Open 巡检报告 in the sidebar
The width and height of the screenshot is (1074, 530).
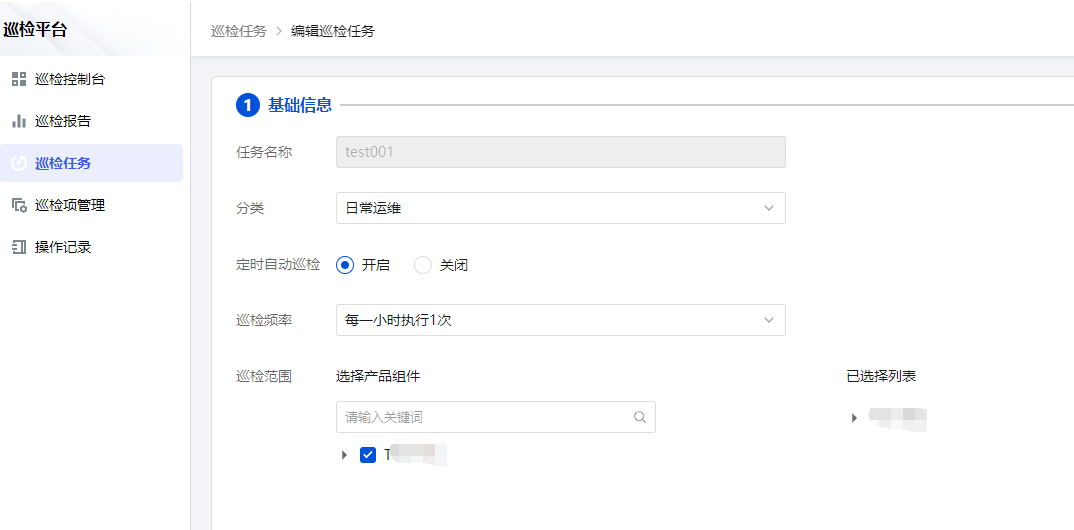pyautogui.click(x=63, y=121)
